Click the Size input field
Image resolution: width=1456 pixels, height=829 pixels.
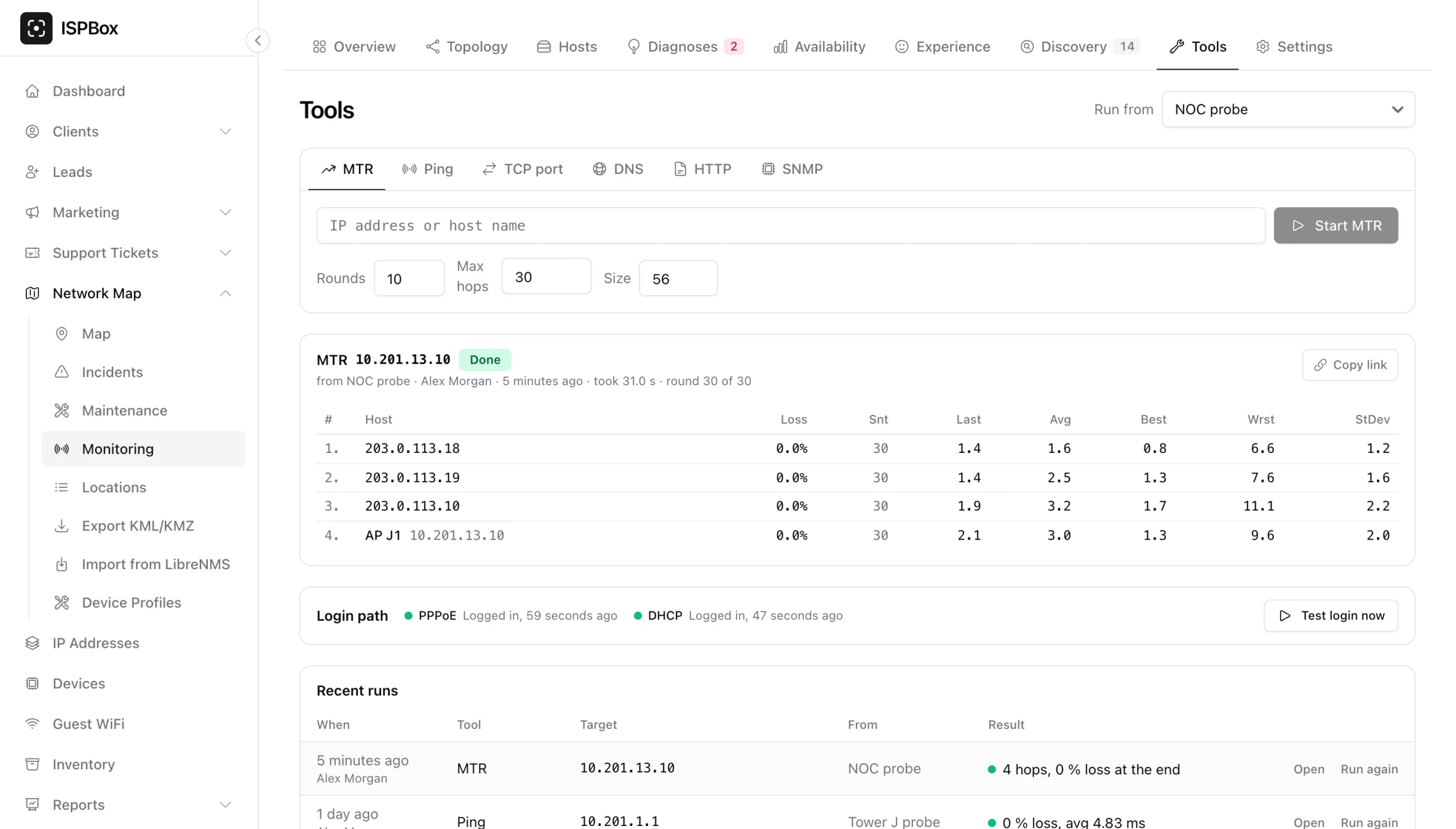pyautogui.click(x=678, y=278)
